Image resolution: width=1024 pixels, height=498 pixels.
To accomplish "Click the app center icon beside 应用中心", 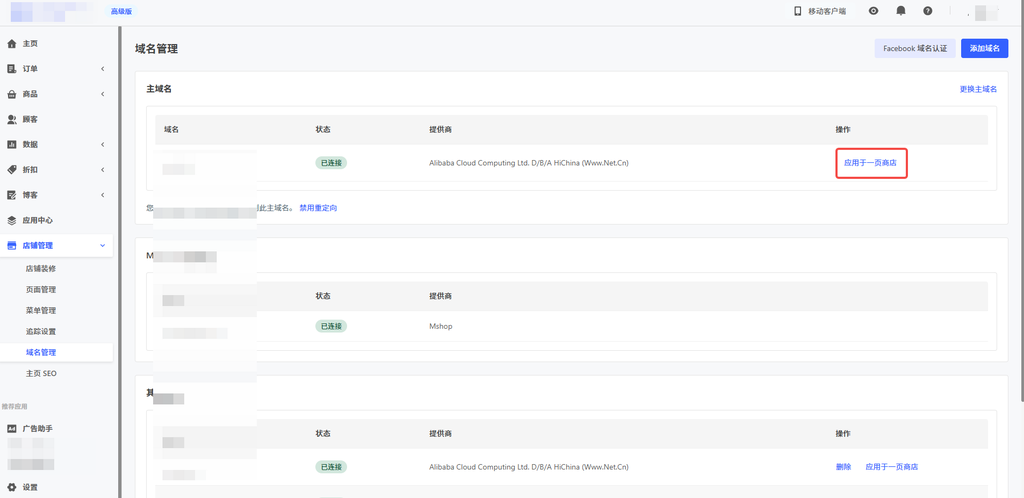I will click(12, 220).
